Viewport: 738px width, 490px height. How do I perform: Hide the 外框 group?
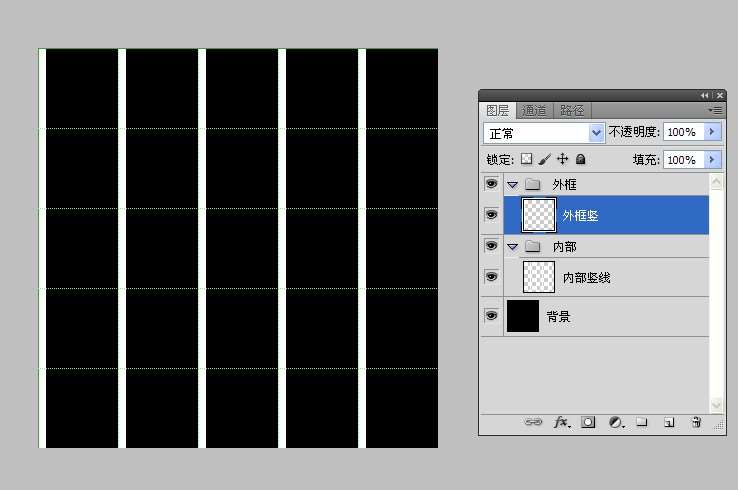click(491, 184)
